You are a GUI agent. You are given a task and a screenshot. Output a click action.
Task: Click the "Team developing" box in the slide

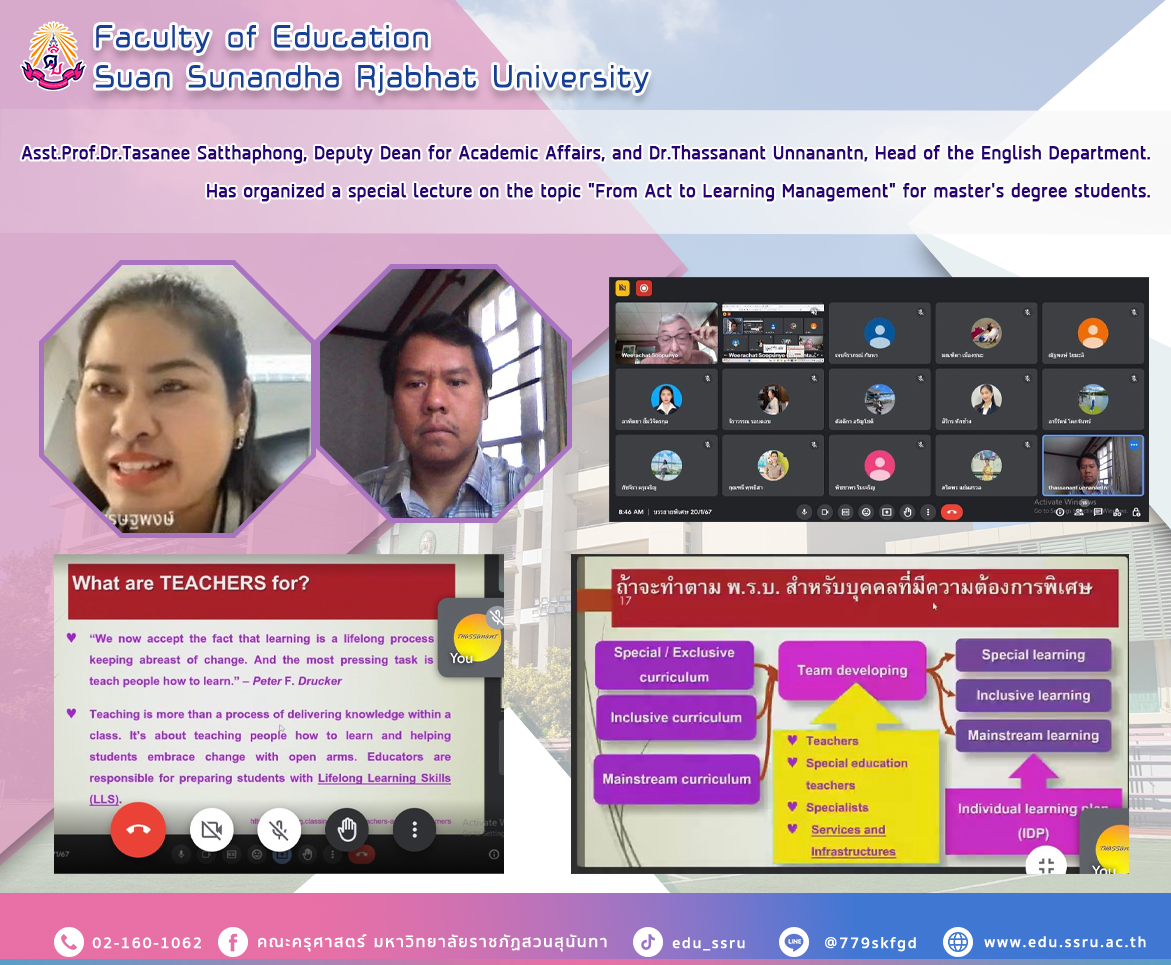(x=852, y=670)
